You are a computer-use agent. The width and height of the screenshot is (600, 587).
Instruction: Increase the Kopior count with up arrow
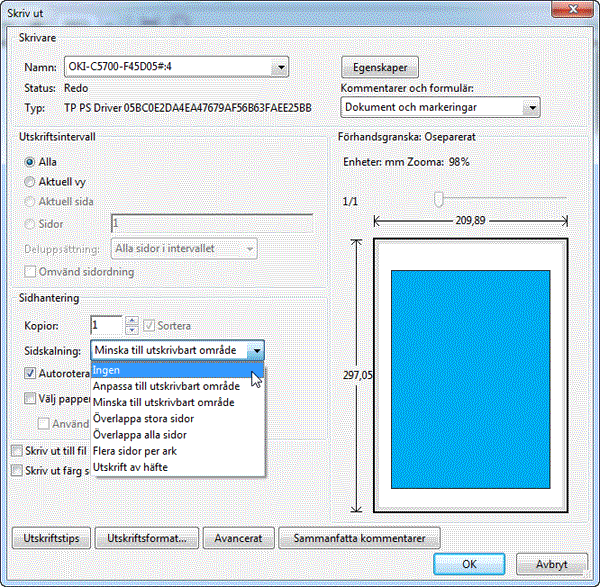click(x=131, y=321)
